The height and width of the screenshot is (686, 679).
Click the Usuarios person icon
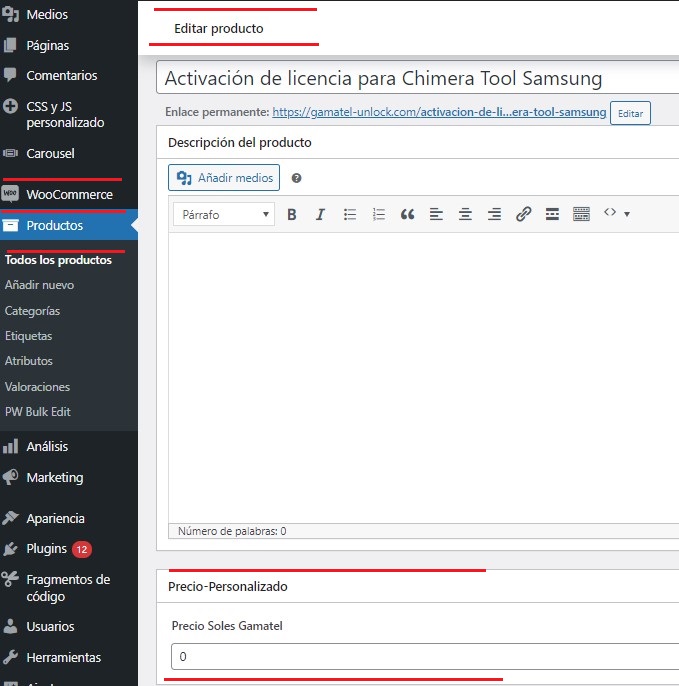(10, 626)
